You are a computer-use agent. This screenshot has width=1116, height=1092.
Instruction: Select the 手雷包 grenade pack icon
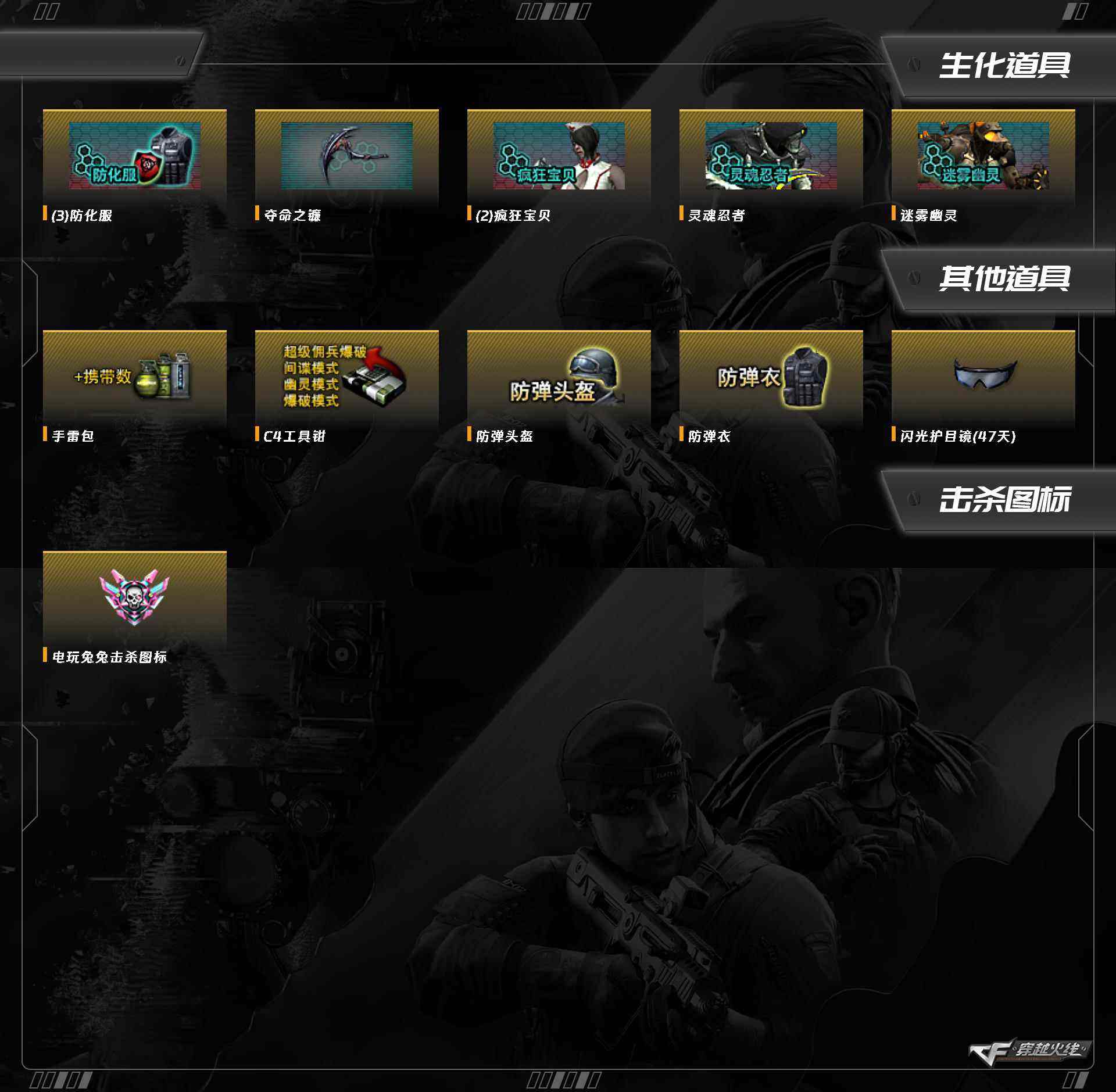click(135, 377)
